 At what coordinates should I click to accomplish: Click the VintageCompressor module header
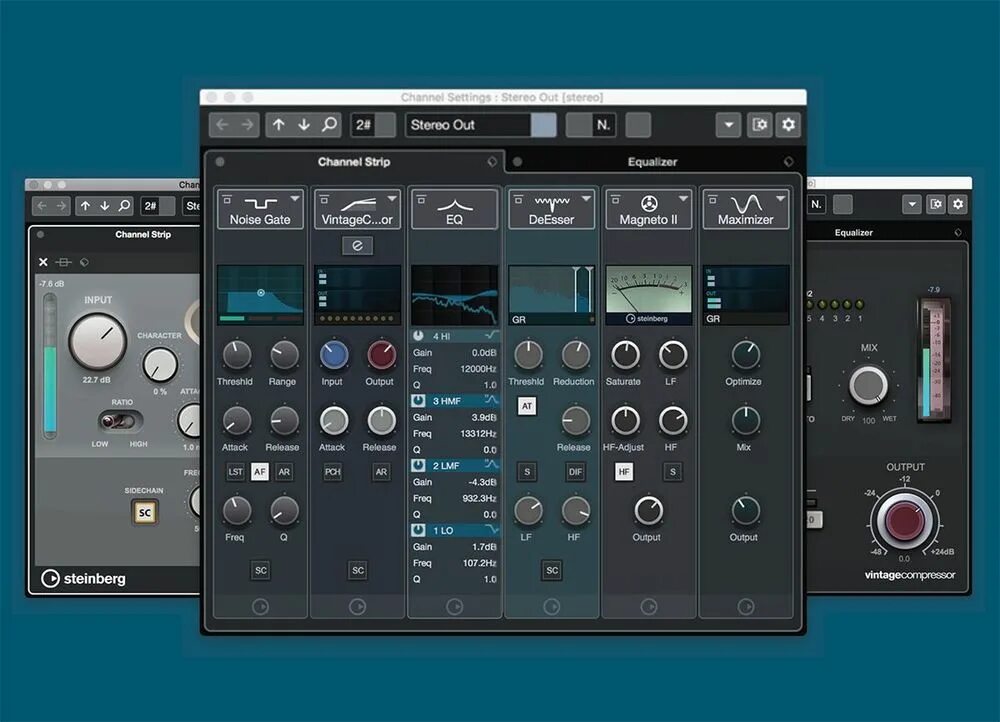(x=357, y=209)
